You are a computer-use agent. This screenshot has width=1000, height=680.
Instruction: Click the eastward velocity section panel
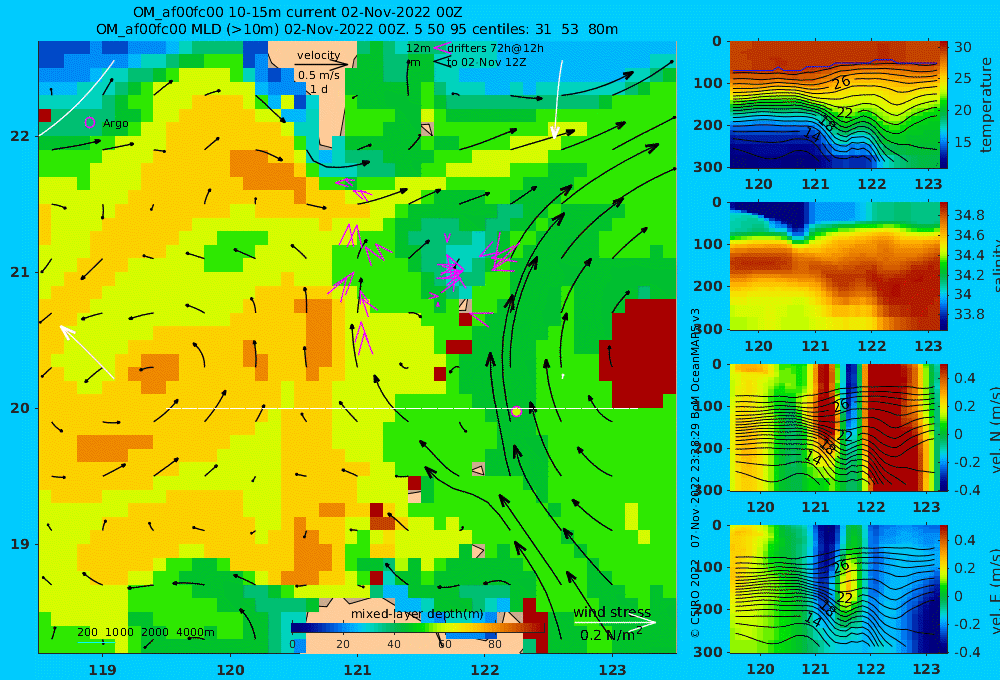click(x=834, y=589)
